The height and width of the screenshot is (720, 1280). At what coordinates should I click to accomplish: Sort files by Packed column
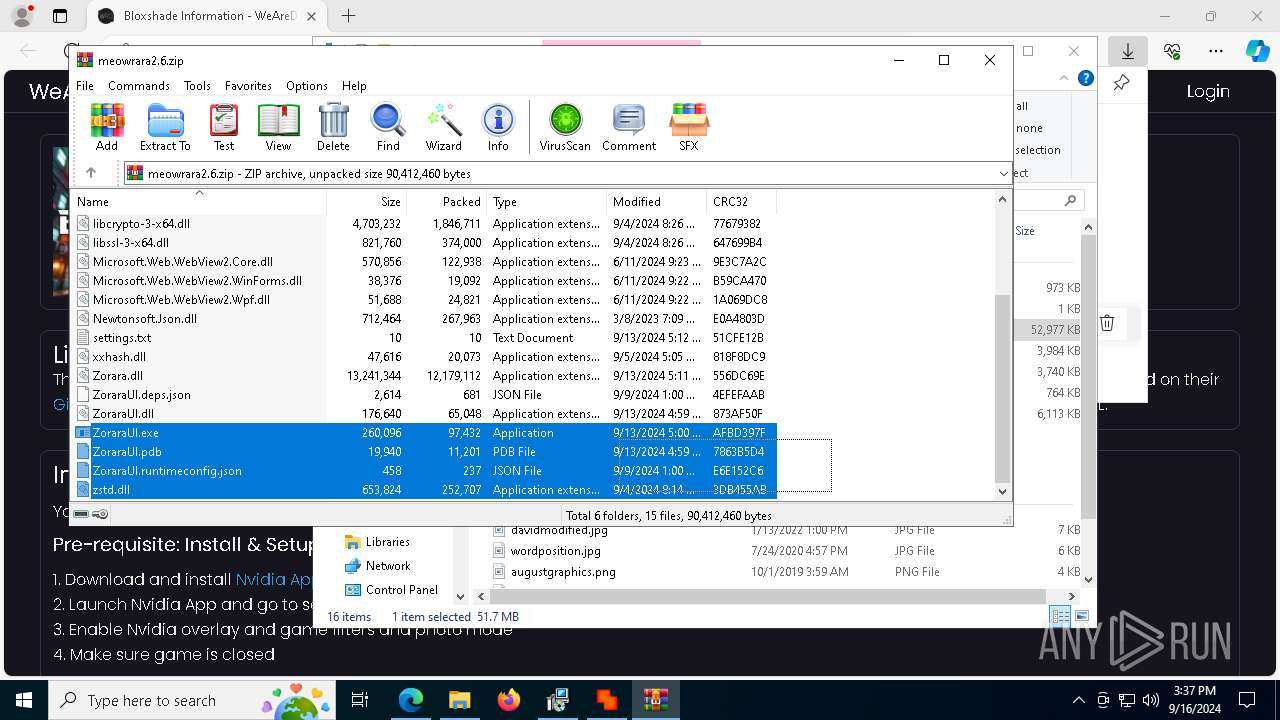(446, 202)
